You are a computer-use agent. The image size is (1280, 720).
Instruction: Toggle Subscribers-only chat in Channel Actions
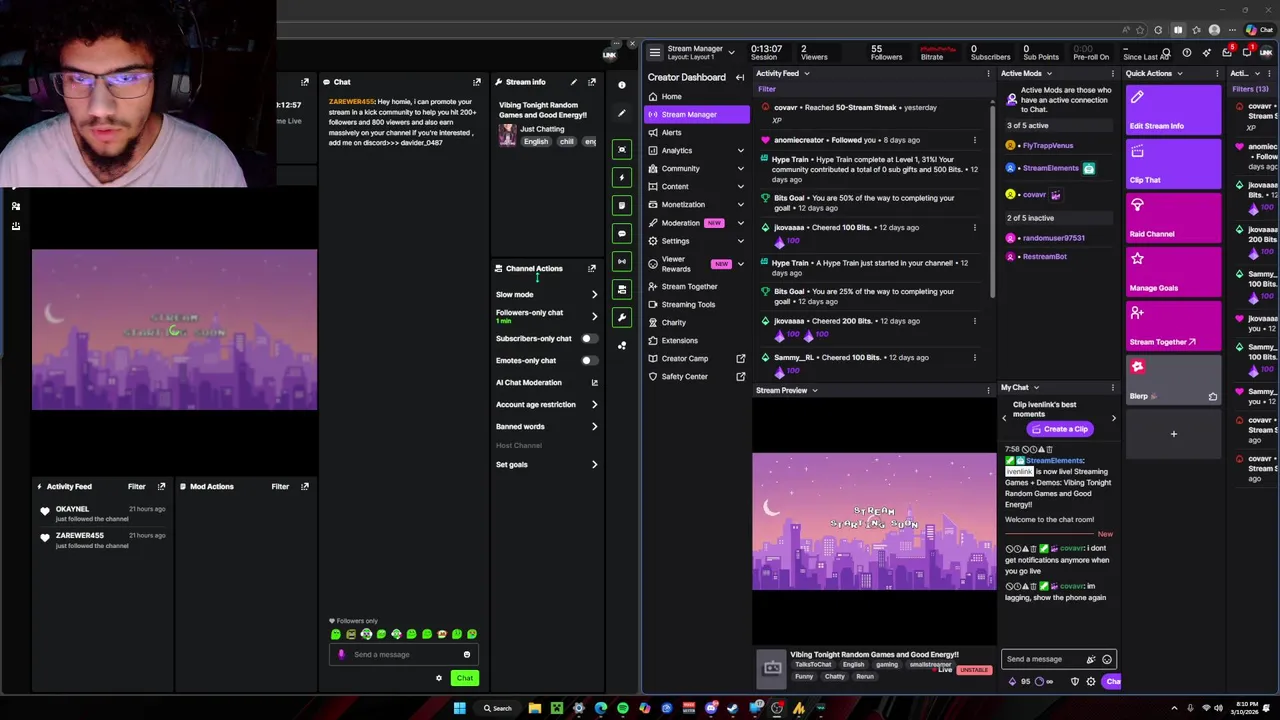point(589,339)
